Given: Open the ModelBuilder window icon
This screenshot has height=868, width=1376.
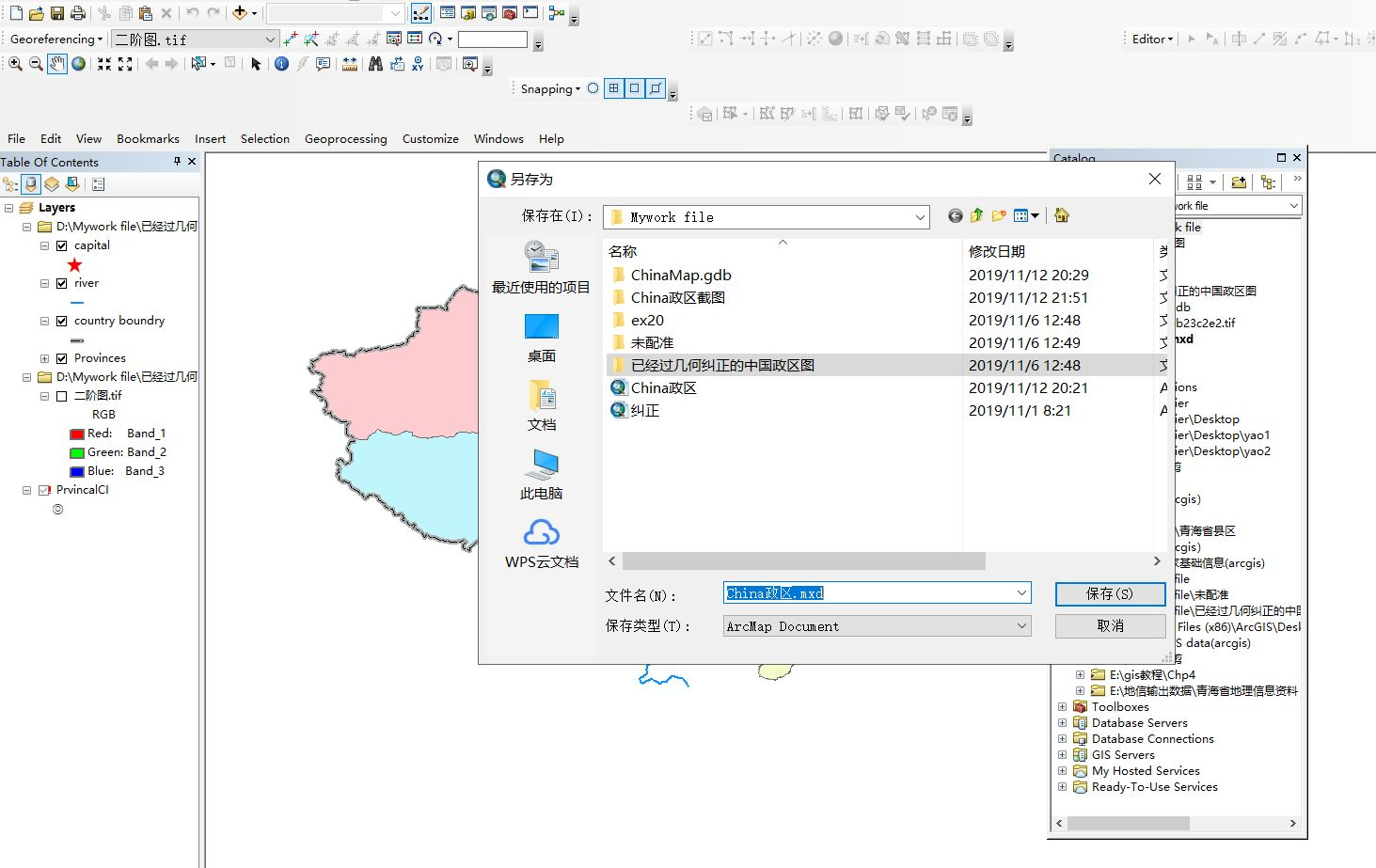Looking at the screenshot, I should pos(557,13).
